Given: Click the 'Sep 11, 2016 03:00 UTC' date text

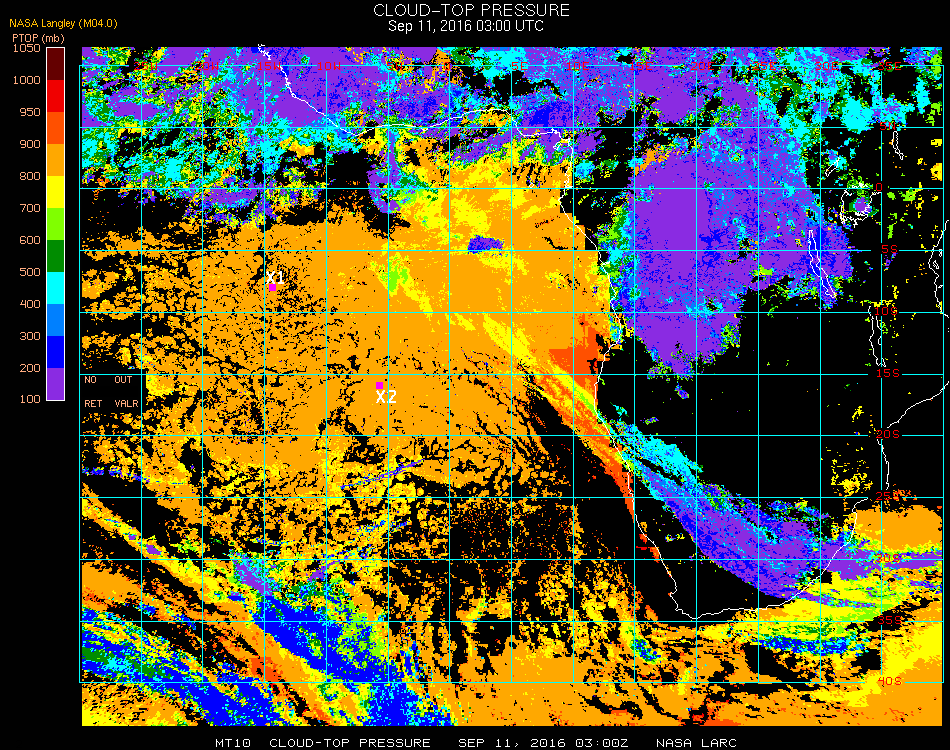Looking at the screenshot, I should pos(466,26).
